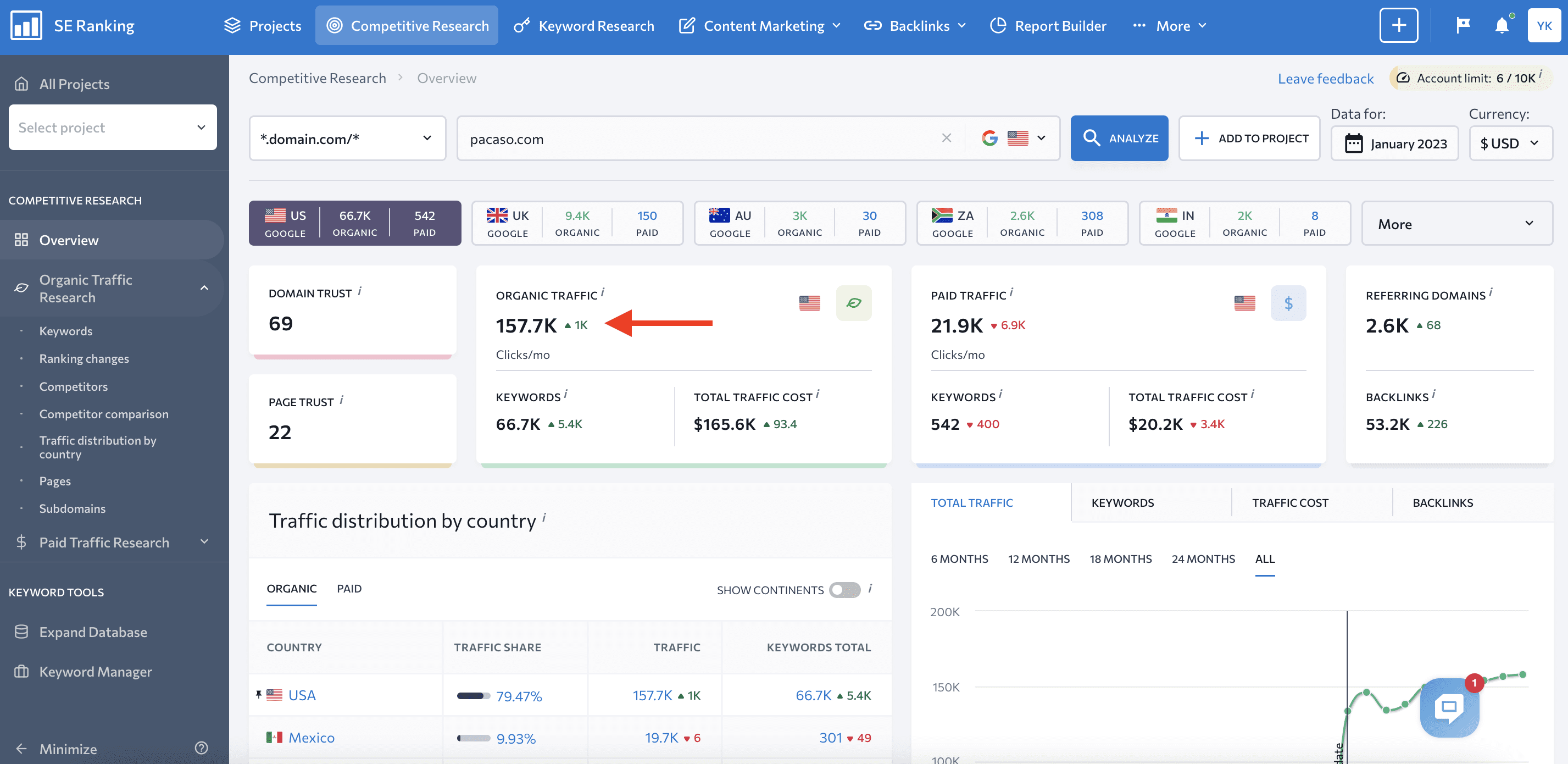The width and height of the screenshot is (1568, 764).
Task: Go to Projects in top navigation
Action: coord(263,26)
